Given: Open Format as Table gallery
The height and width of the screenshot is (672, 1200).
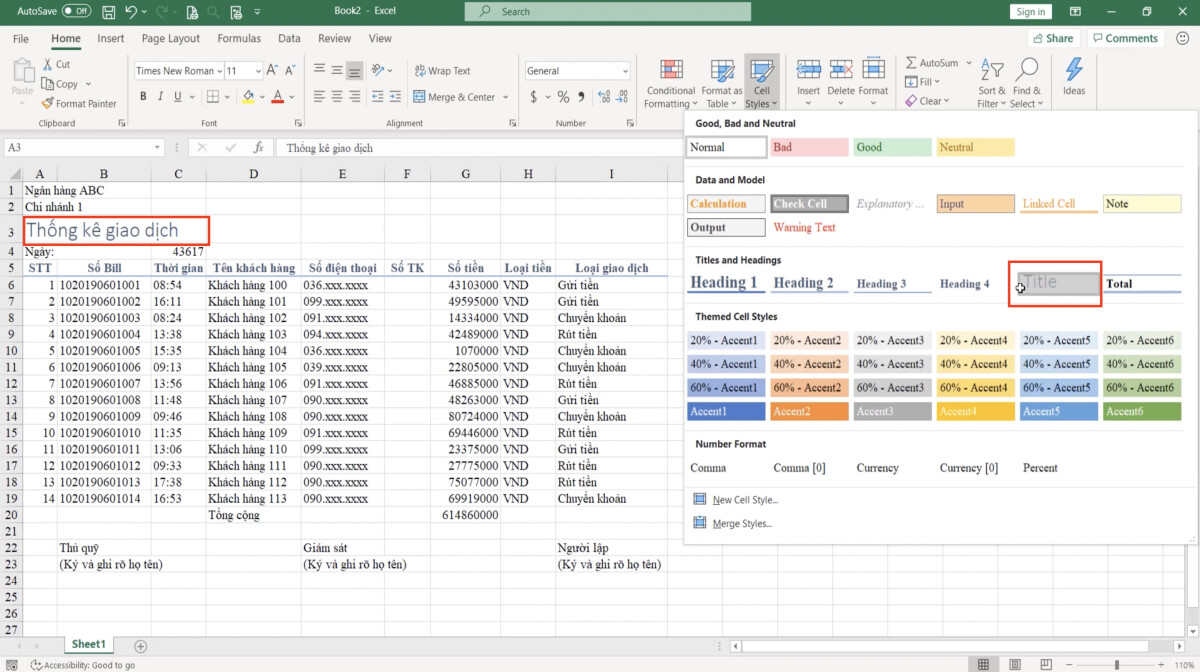Looking at the screenshot, I should (721, 84).
